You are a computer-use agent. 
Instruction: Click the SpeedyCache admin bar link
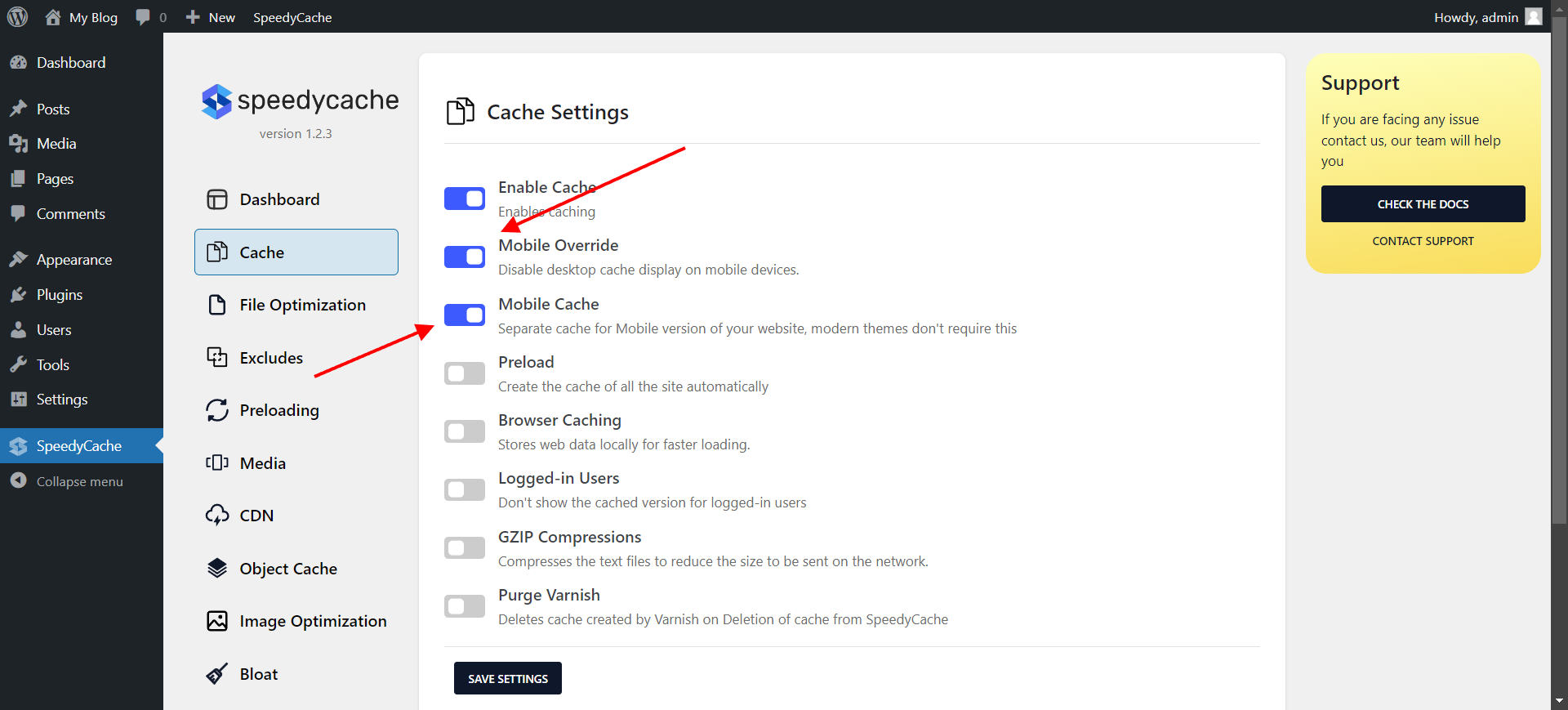[x=292, y=17]
